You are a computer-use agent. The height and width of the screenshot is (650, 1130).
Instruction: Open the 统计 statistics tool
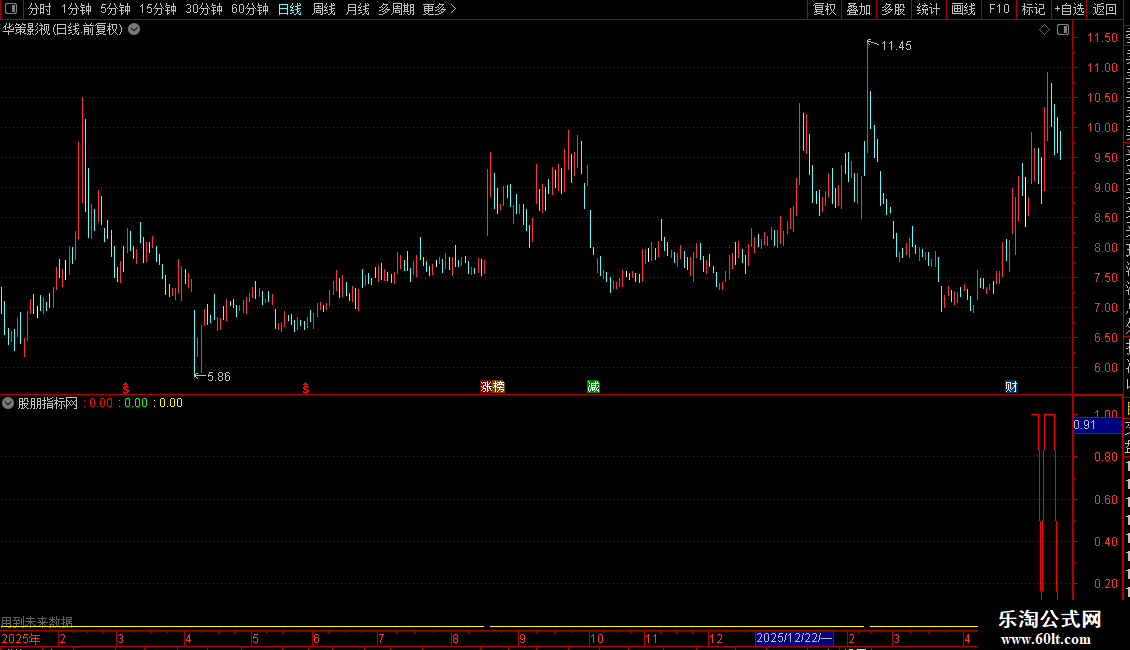[927, 9]
